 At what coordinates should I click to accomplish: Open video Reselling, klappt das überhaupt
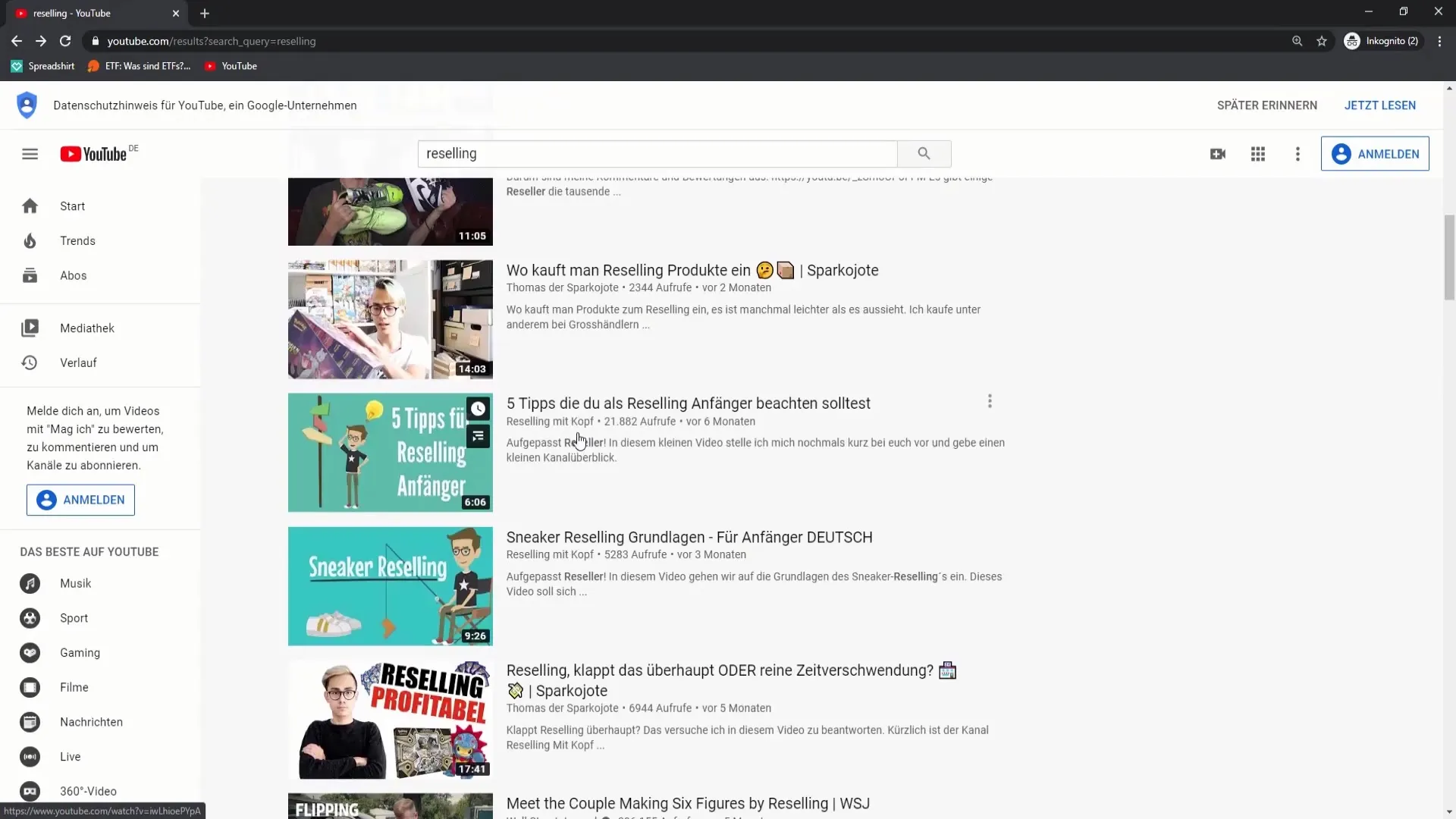click(731, 680)
